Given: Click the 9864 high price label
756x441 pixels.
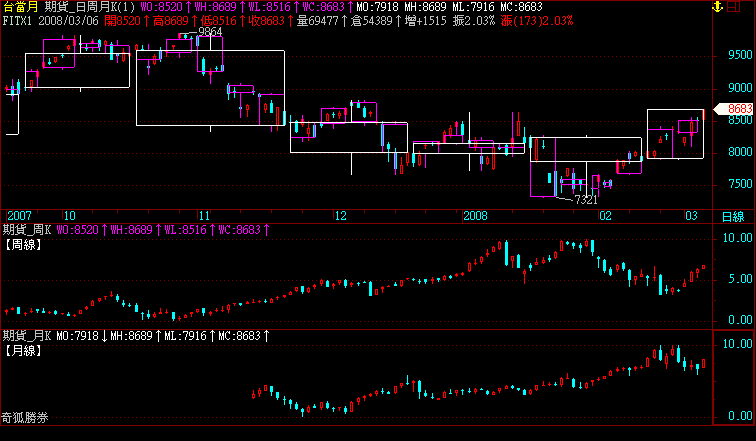Looking at the screenshot, I should tap(210, 32).
